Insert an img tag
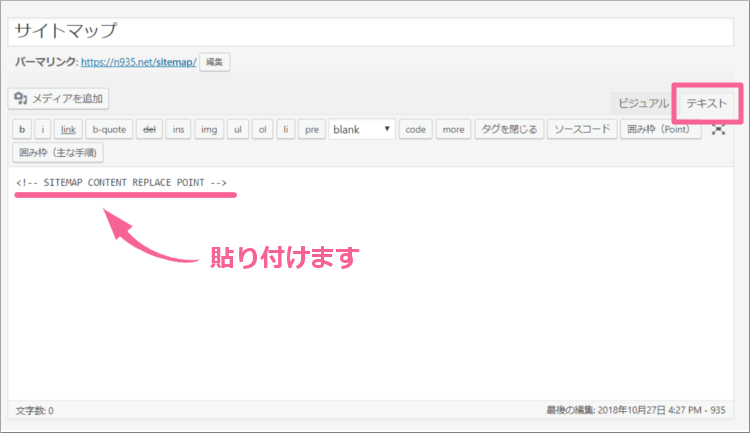750x433 pixels. point(209,129)
